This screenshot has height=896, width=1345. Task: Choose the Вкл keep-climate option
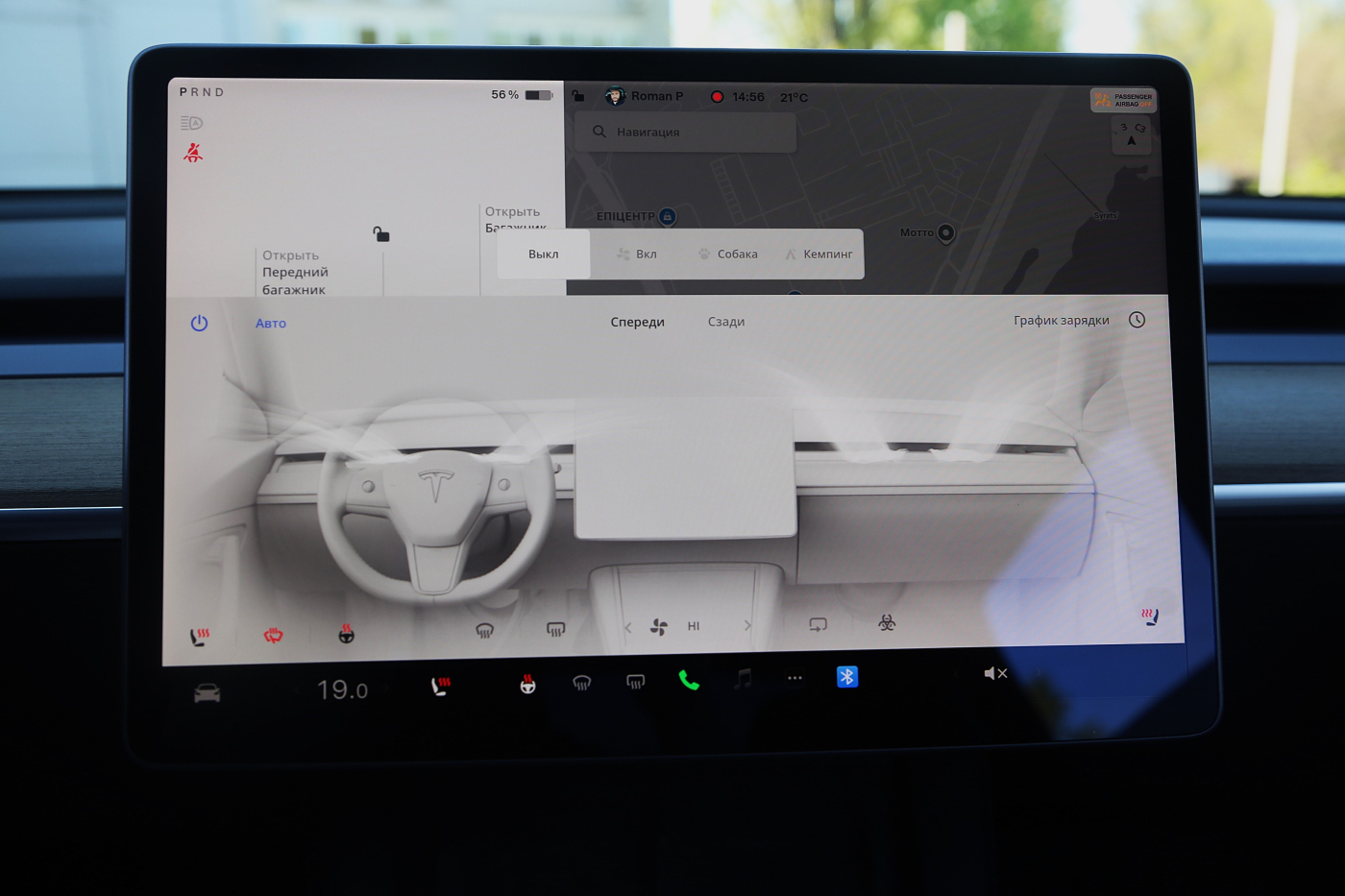point(637,254)
